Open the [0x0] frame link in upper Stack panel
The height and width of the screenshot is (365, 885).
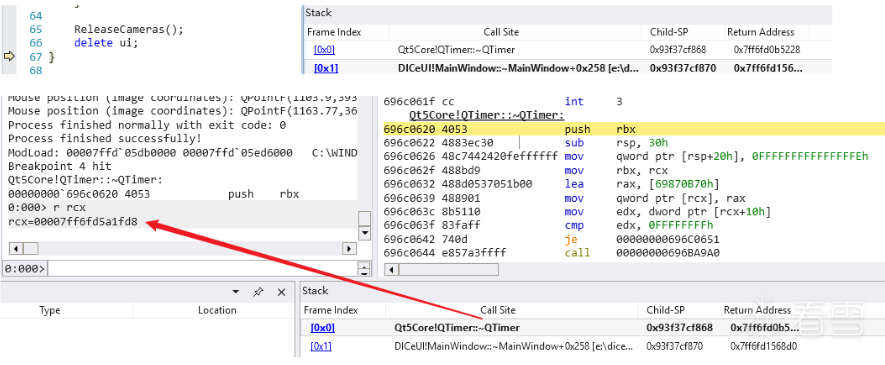click(324, 50)
